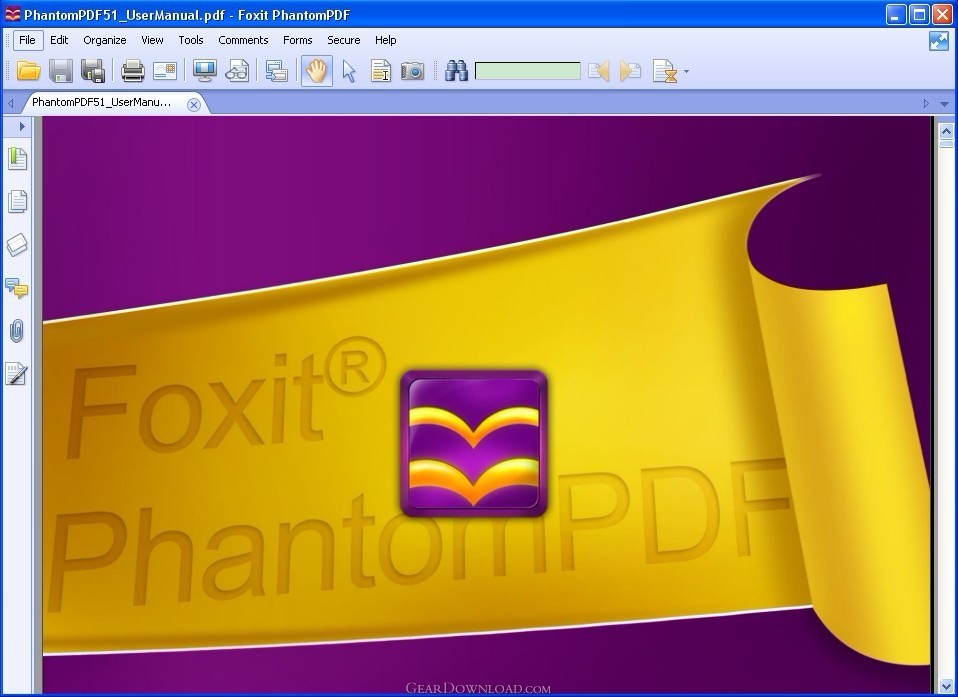Click the full screen monitor icon
This screenshot has width=958, height=697.
(205, 71)
